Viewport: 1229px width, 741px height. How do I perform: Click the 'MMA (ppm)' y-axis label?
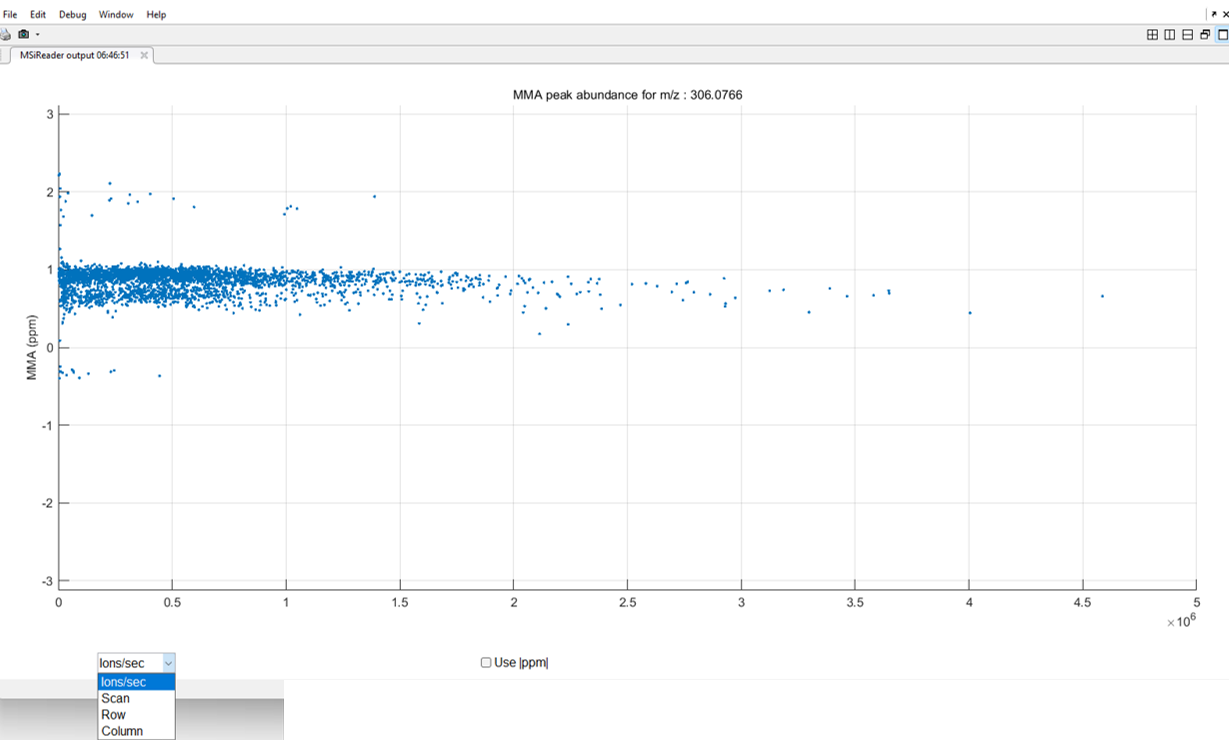pos(31,347)
